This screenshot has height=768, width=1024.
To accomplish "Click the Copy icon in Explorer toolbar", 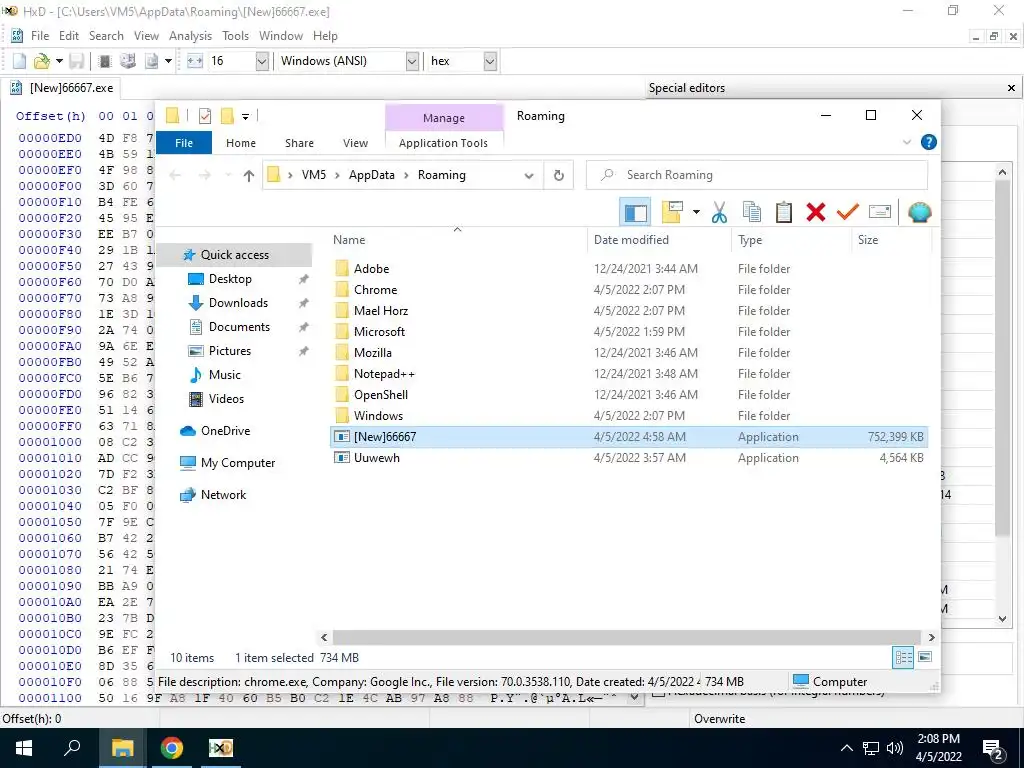I will tap(752, 212).
